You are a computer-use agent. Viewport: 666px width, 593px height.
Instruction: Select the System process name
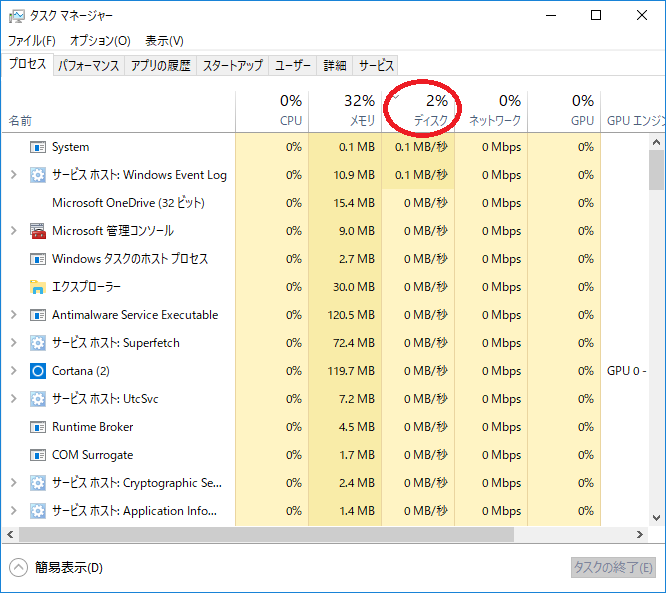pyautogui.click(x=71, y=147)
